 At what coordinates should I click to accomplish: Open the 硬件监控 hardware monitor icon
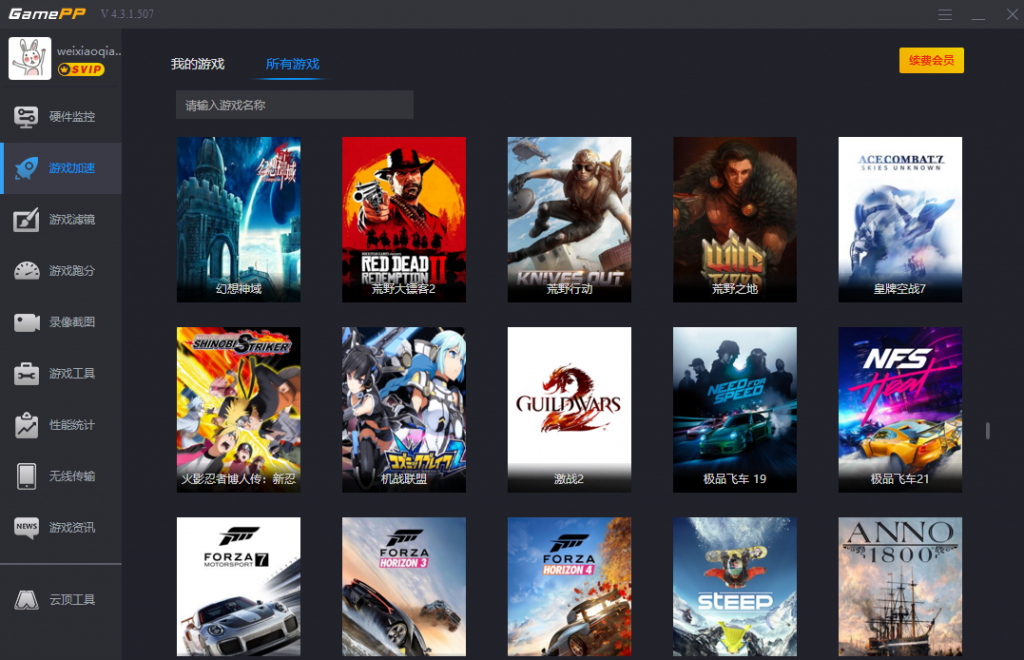point(26,117)
